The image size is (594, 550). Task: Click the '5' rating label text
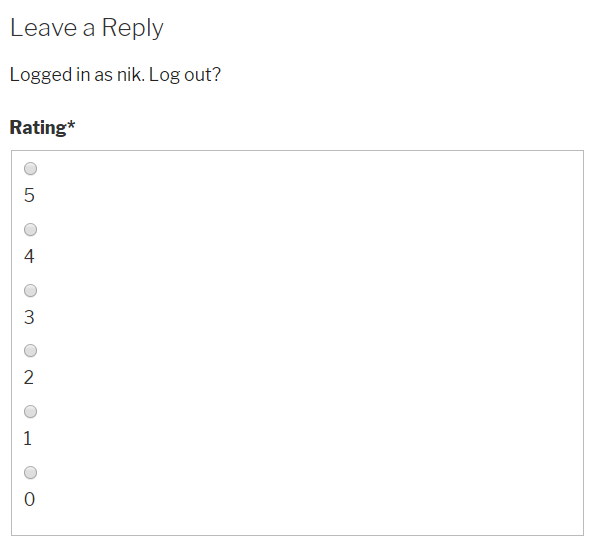point(29,195)
